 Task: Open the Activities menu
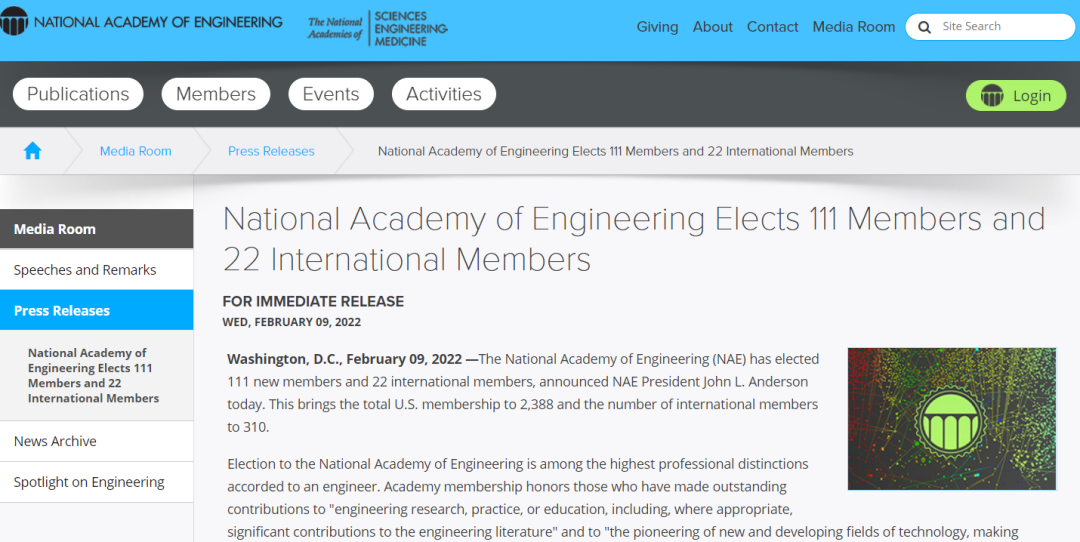pos(444,94)
